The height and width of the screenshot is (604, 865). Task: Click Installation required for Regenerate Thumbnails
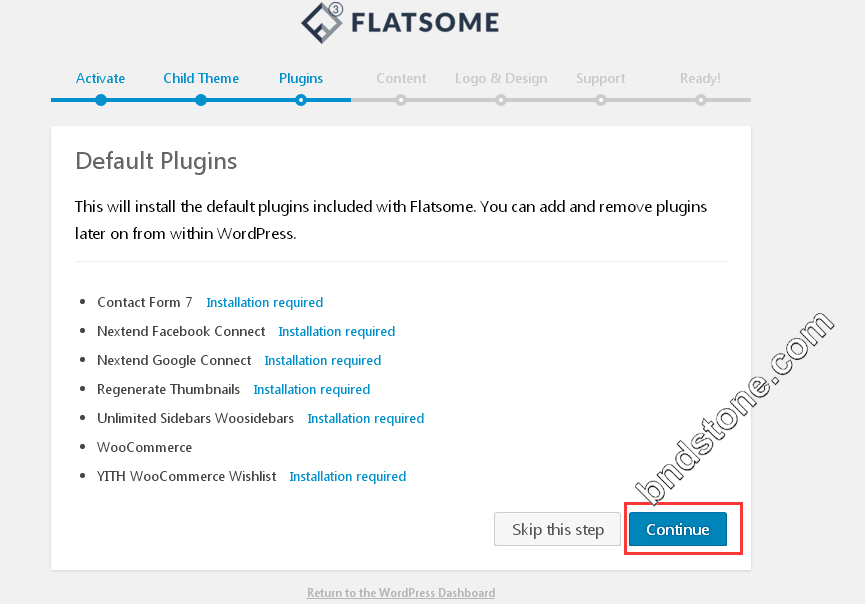tap(312, 389)
